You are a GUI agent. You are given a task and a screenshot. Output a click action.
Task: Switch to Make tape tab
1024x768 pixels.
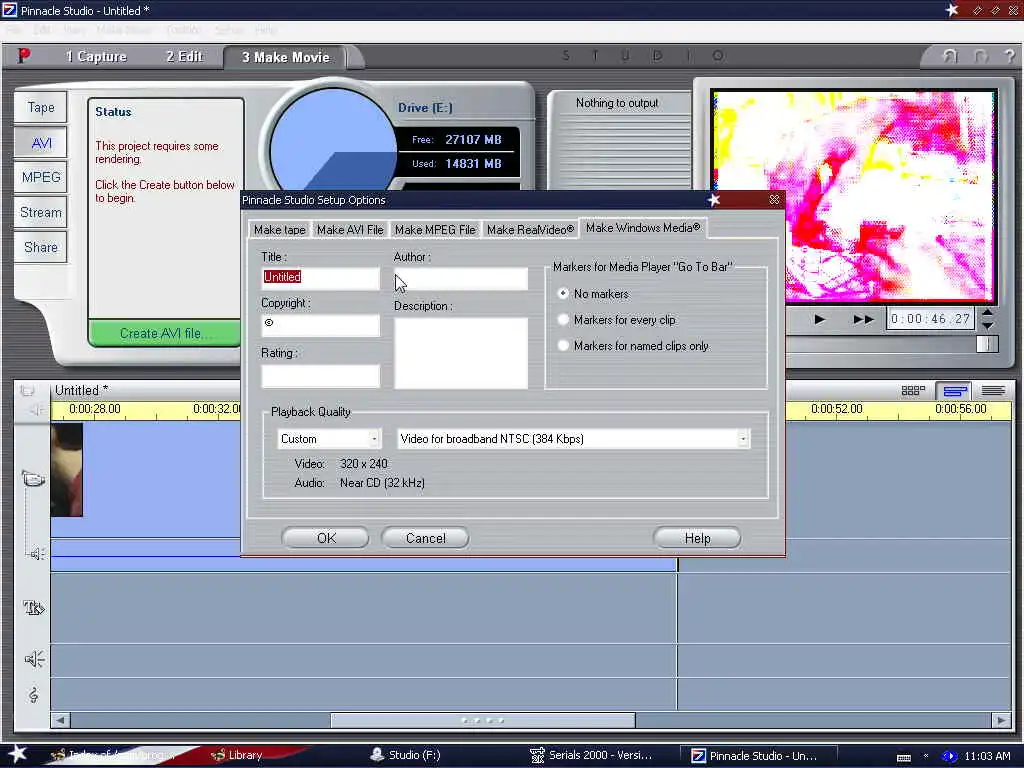(x=280, y=230)
